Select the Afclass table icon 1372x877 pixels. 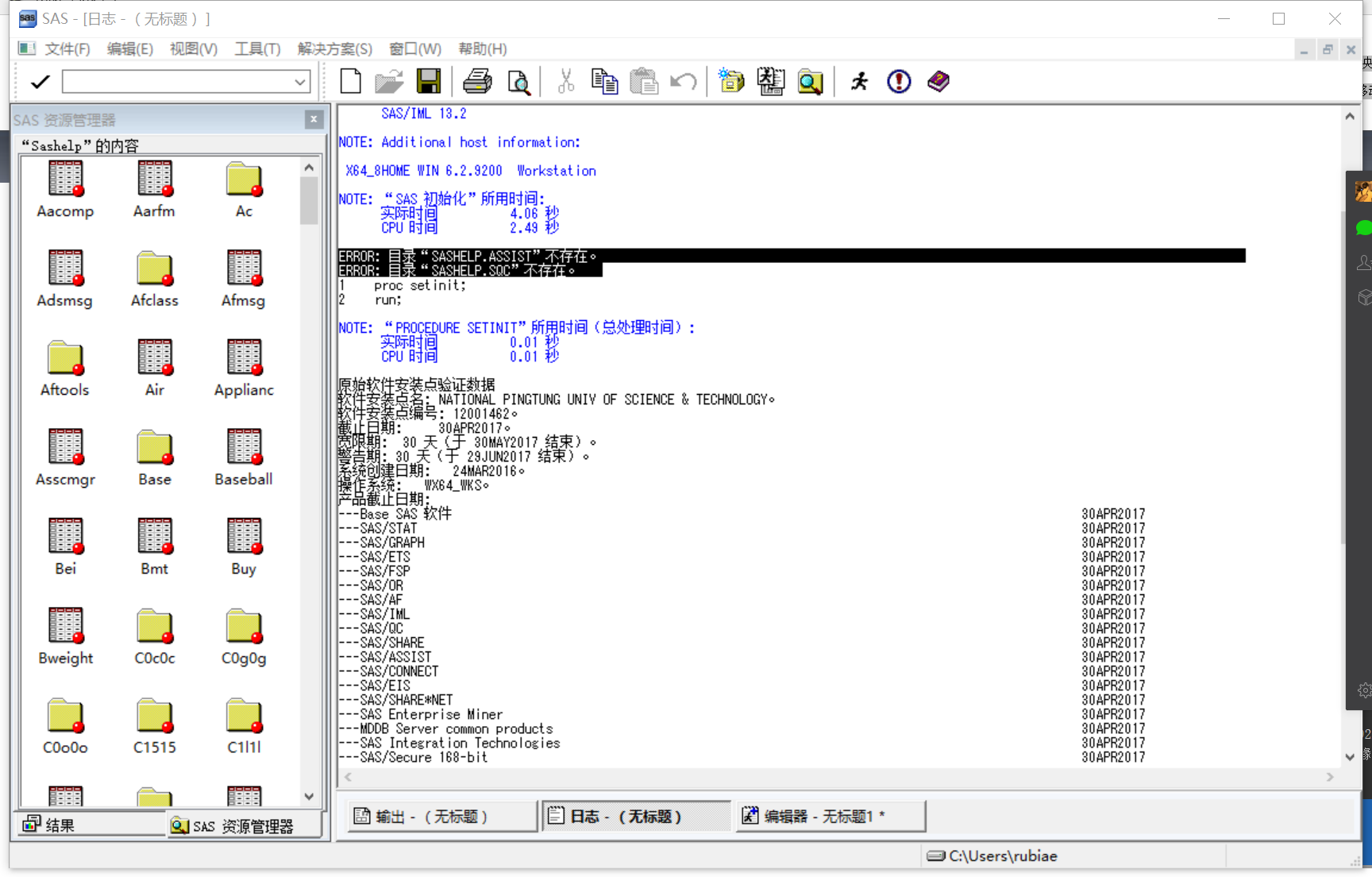click(x=154, y=269)
